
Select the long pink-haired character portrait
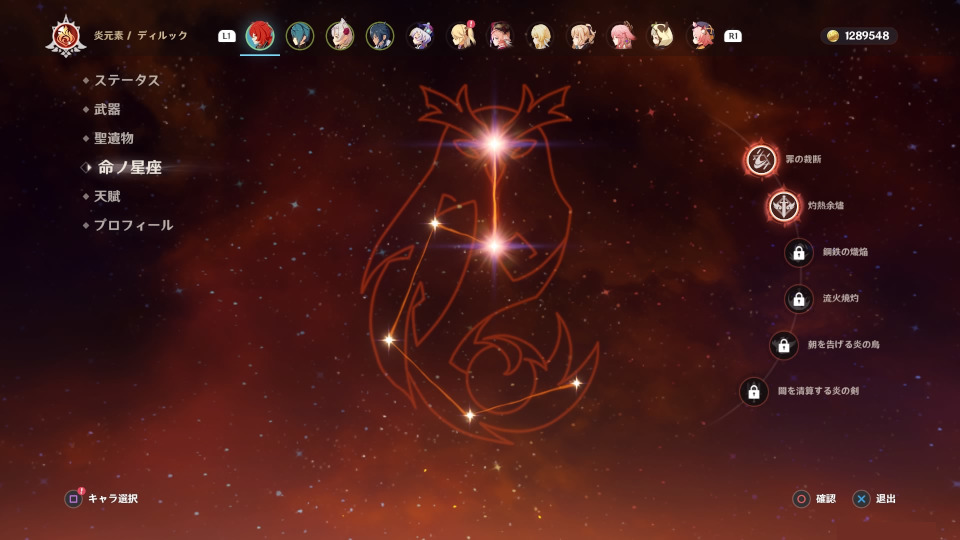click(x=621, y=36)
